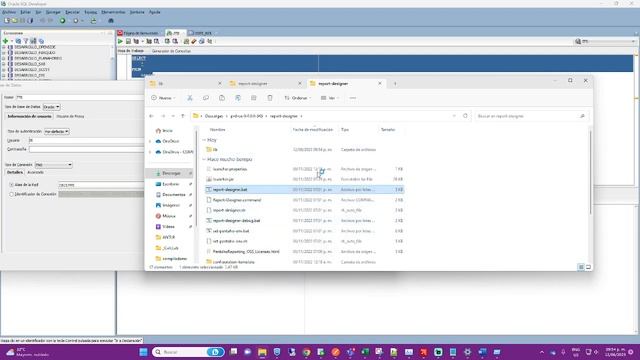Open File Explorer from the taskbar

click(x=262, y=352)
